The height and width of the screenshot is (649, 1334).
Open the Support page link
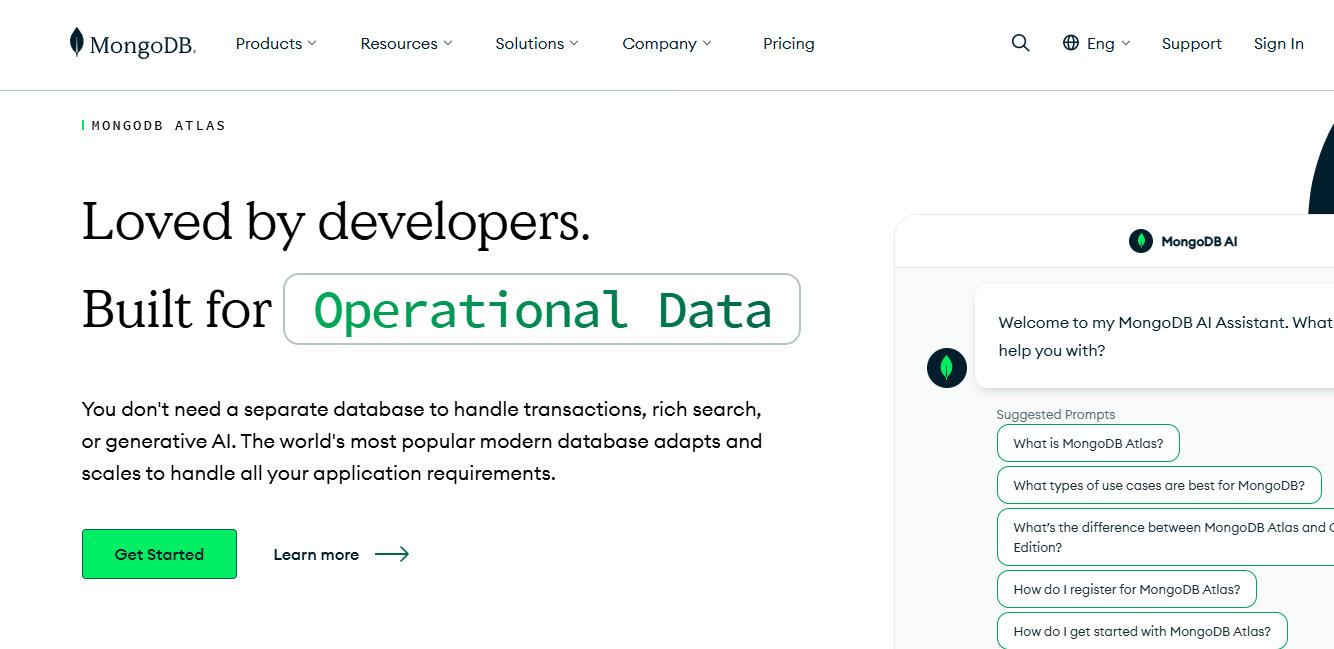coord(1191,43)
